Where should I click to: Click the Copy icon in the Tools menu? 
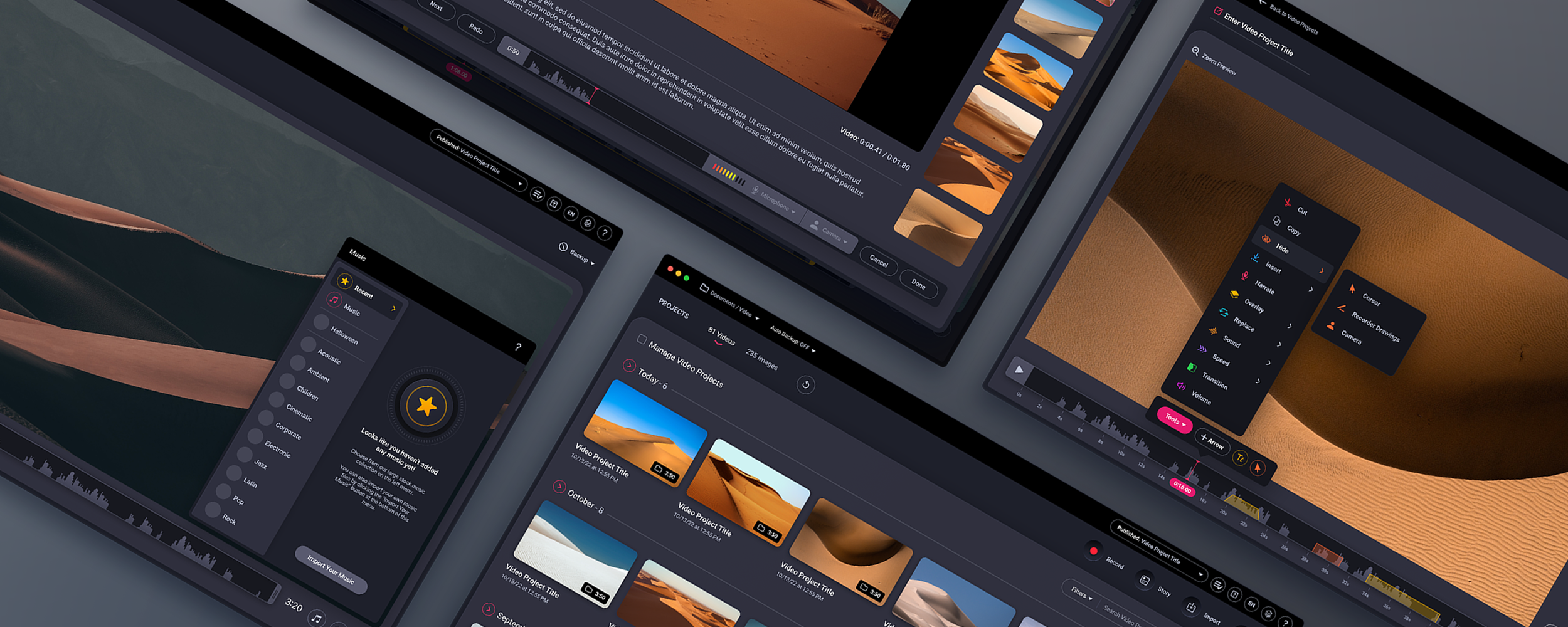pyautogui.click(x=1277, y=221)
